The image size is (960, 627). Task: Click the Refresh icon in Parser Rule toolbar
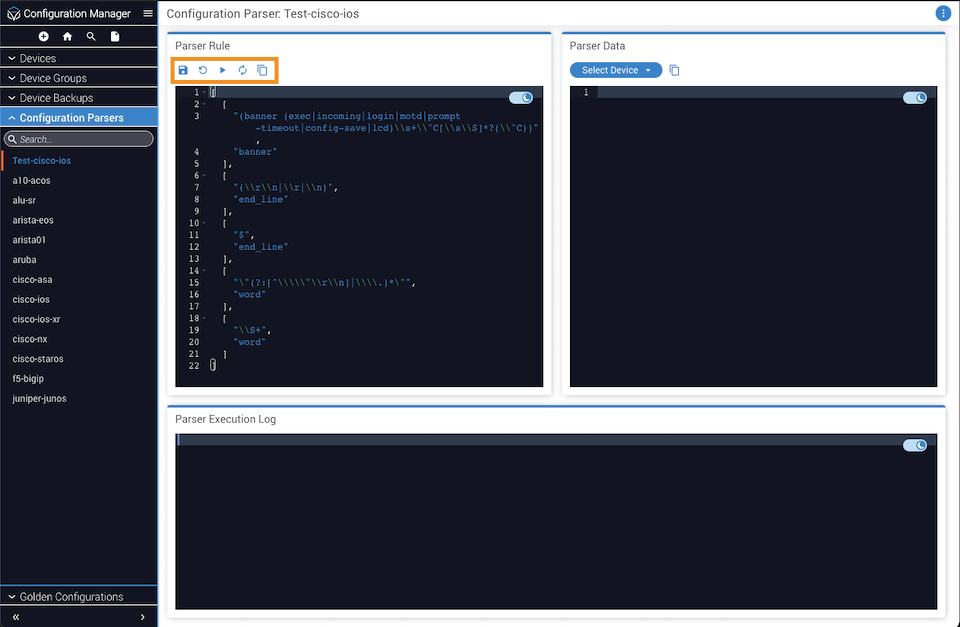coord(242,70)
